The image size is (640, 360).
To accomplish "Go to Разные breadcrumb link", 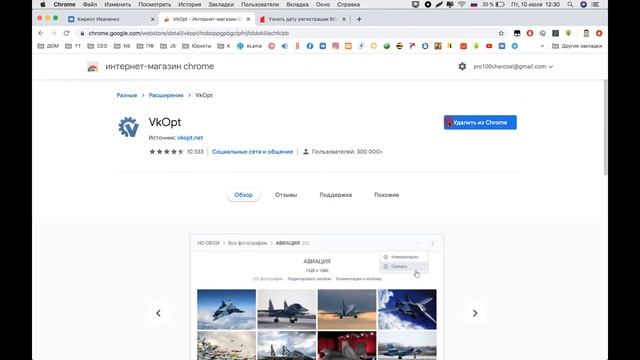I will pyautogui.click(x=127, y=95).
